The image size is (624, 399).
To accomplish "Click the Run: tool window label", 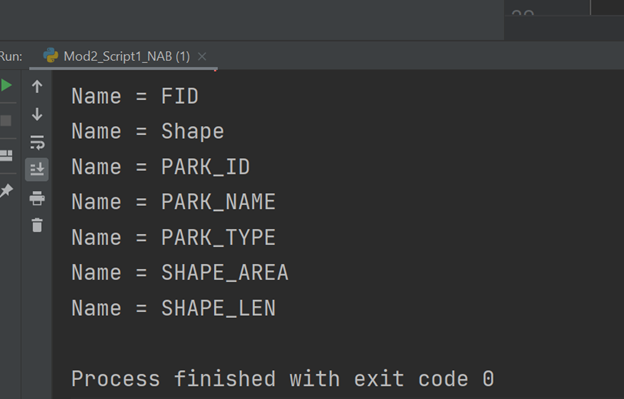I will pos(11,56).
